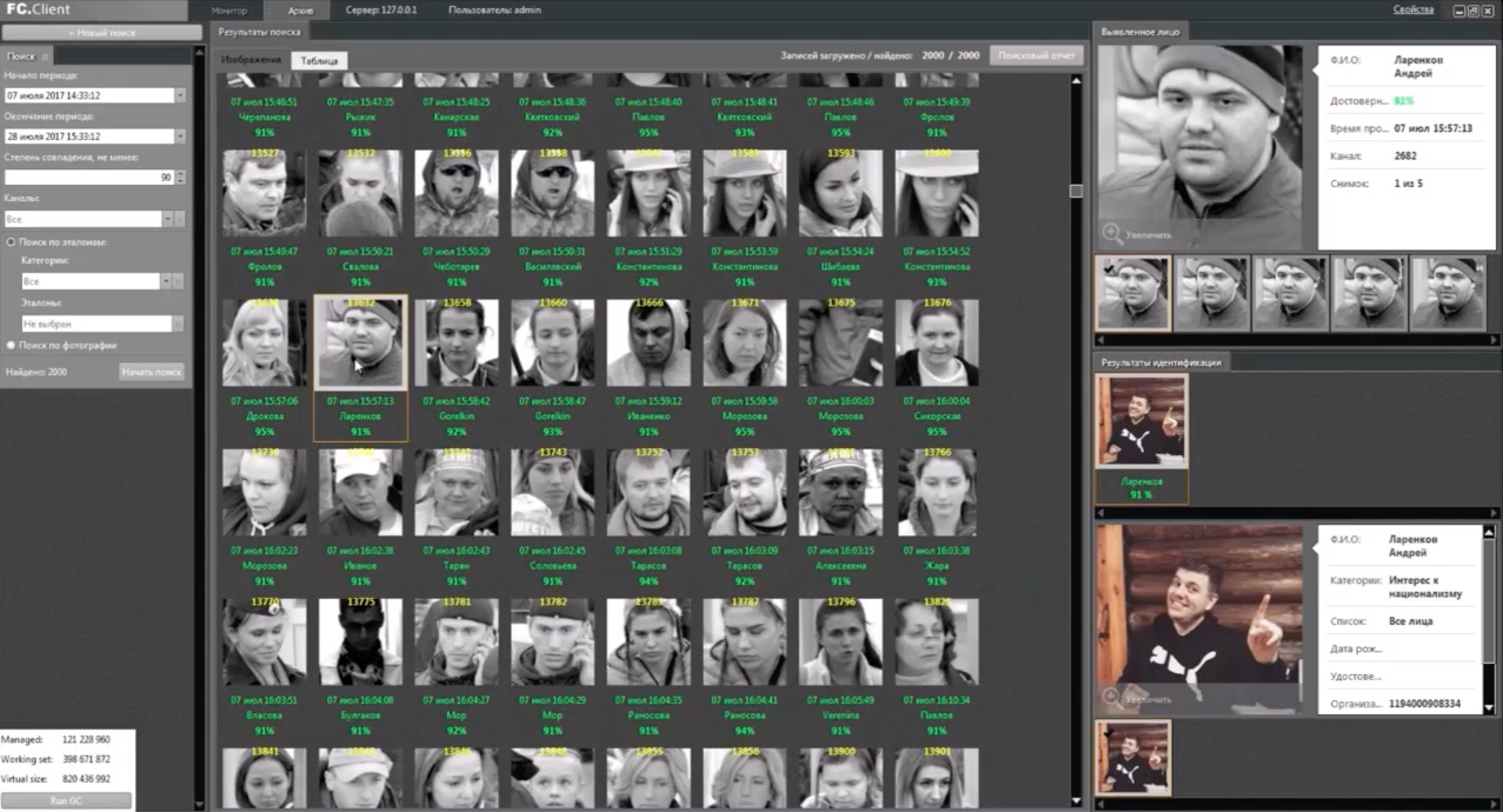Image resolution: width=1503 pixels, height=812 pixels.
Task: Switch to the Таблица tab
Action: [x=319, y=61]
